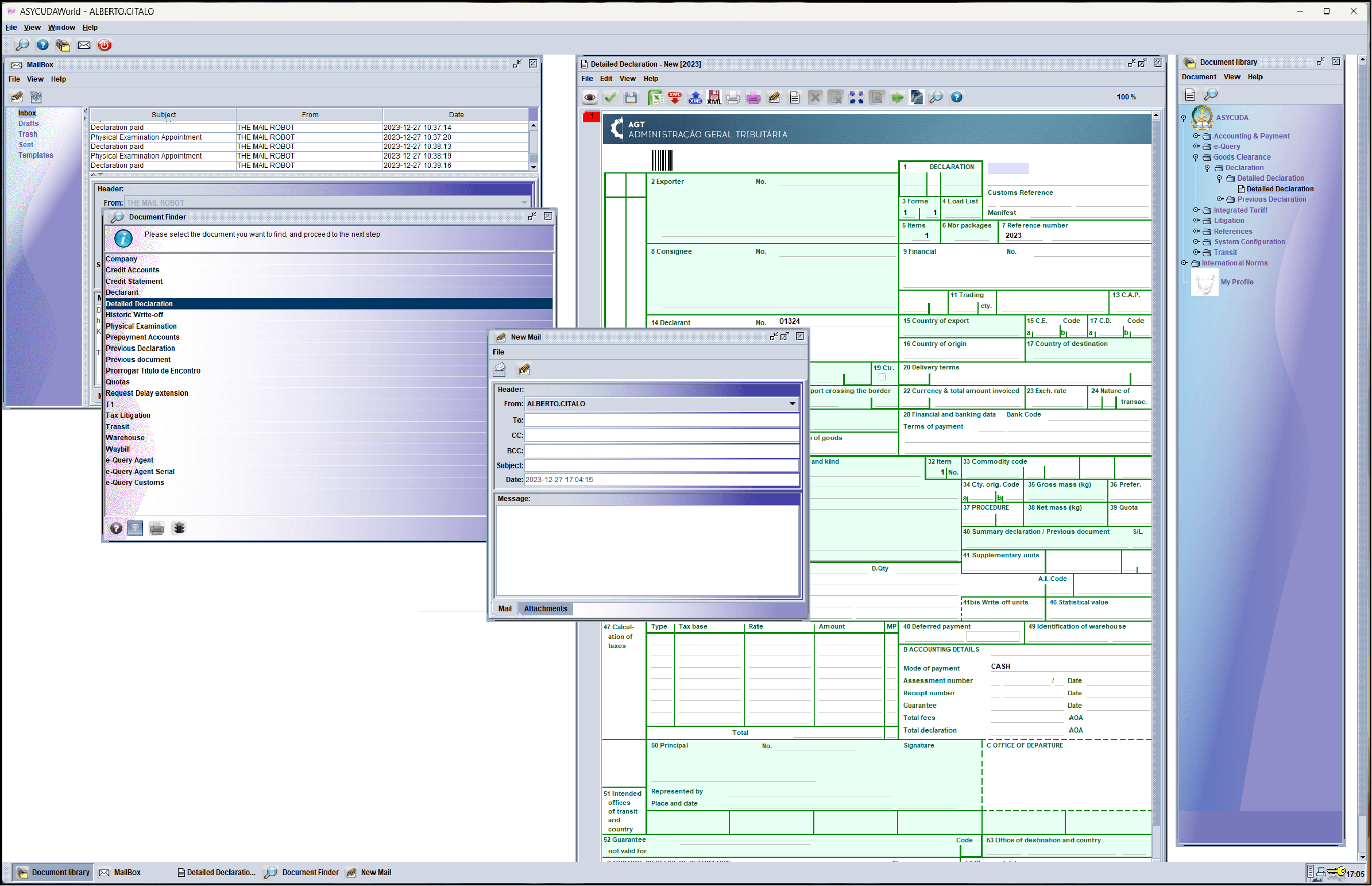Click the traffic light icon in Document Finder
This screenshot has height=886, width=1372.
pos(179,528)
